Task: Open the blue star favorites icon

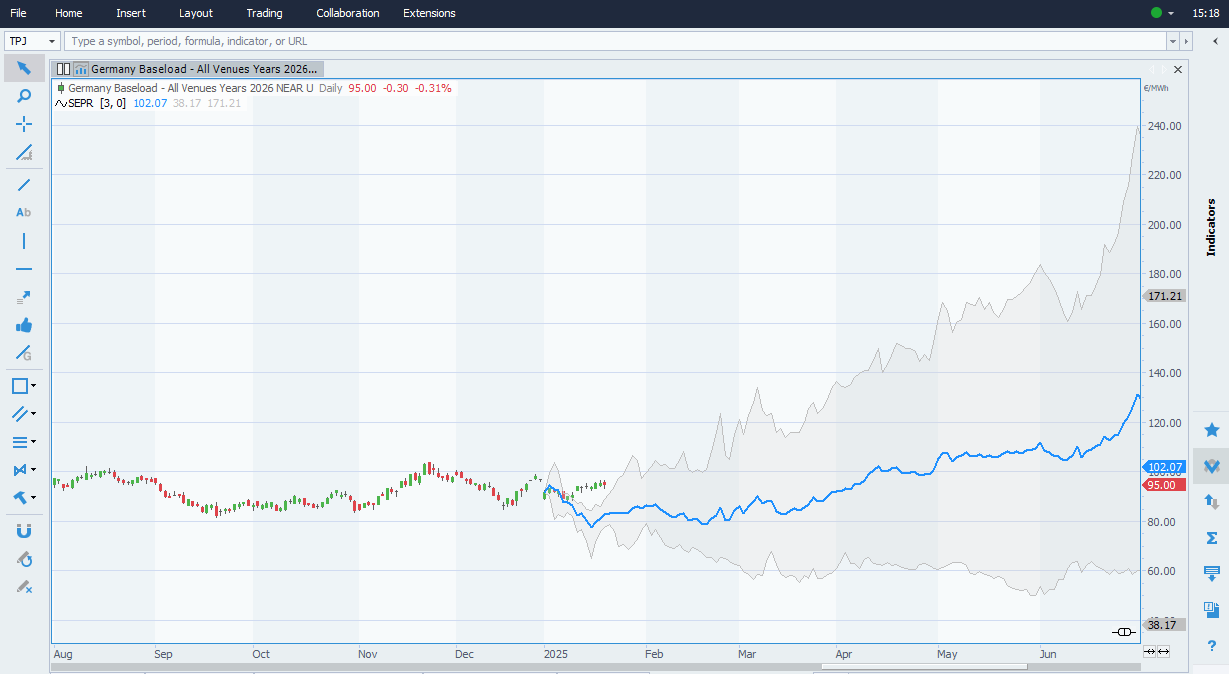Action: 1211,430
